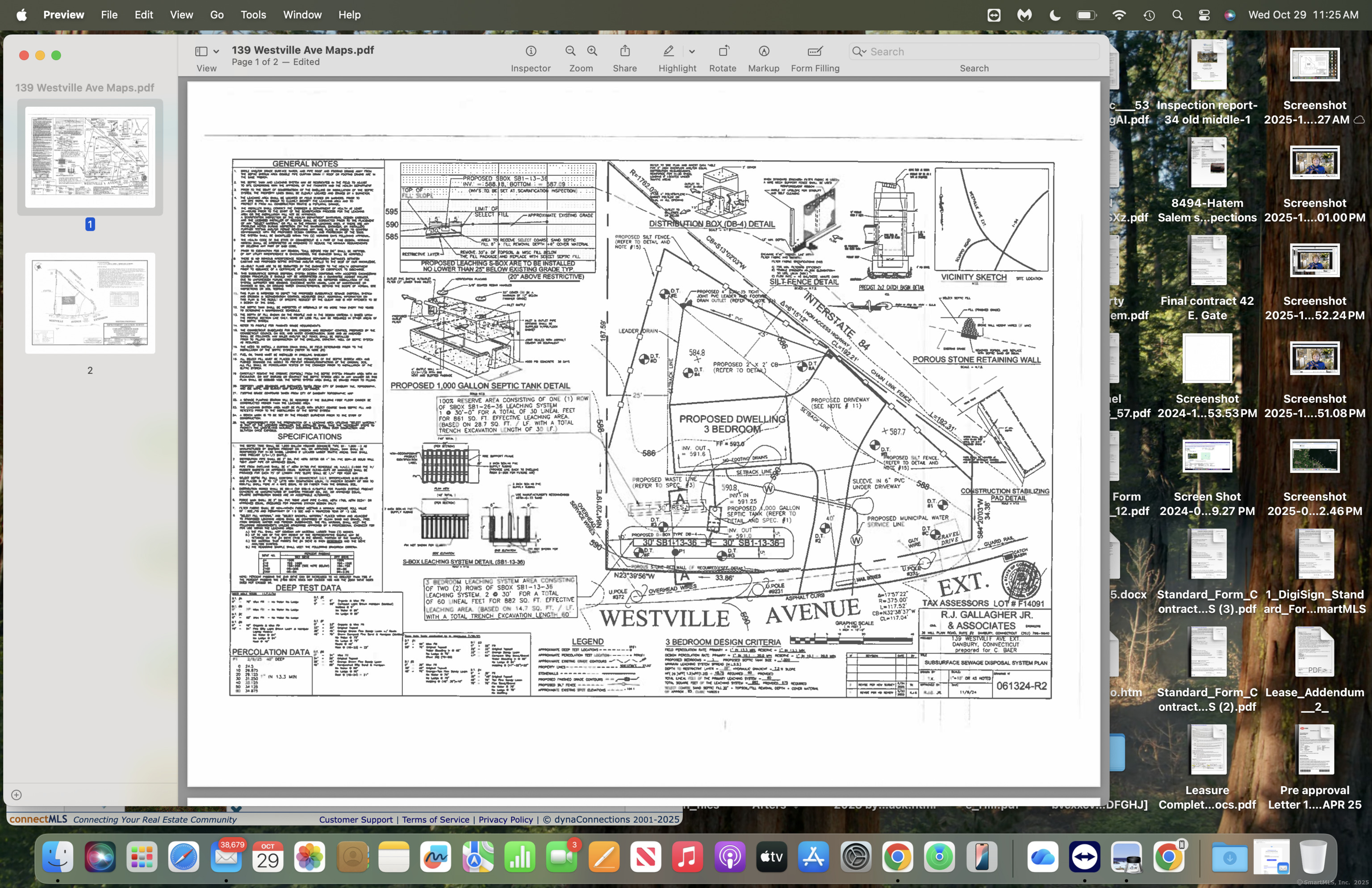Expand the View mode dropdown chevron

(x=216, y=51)
